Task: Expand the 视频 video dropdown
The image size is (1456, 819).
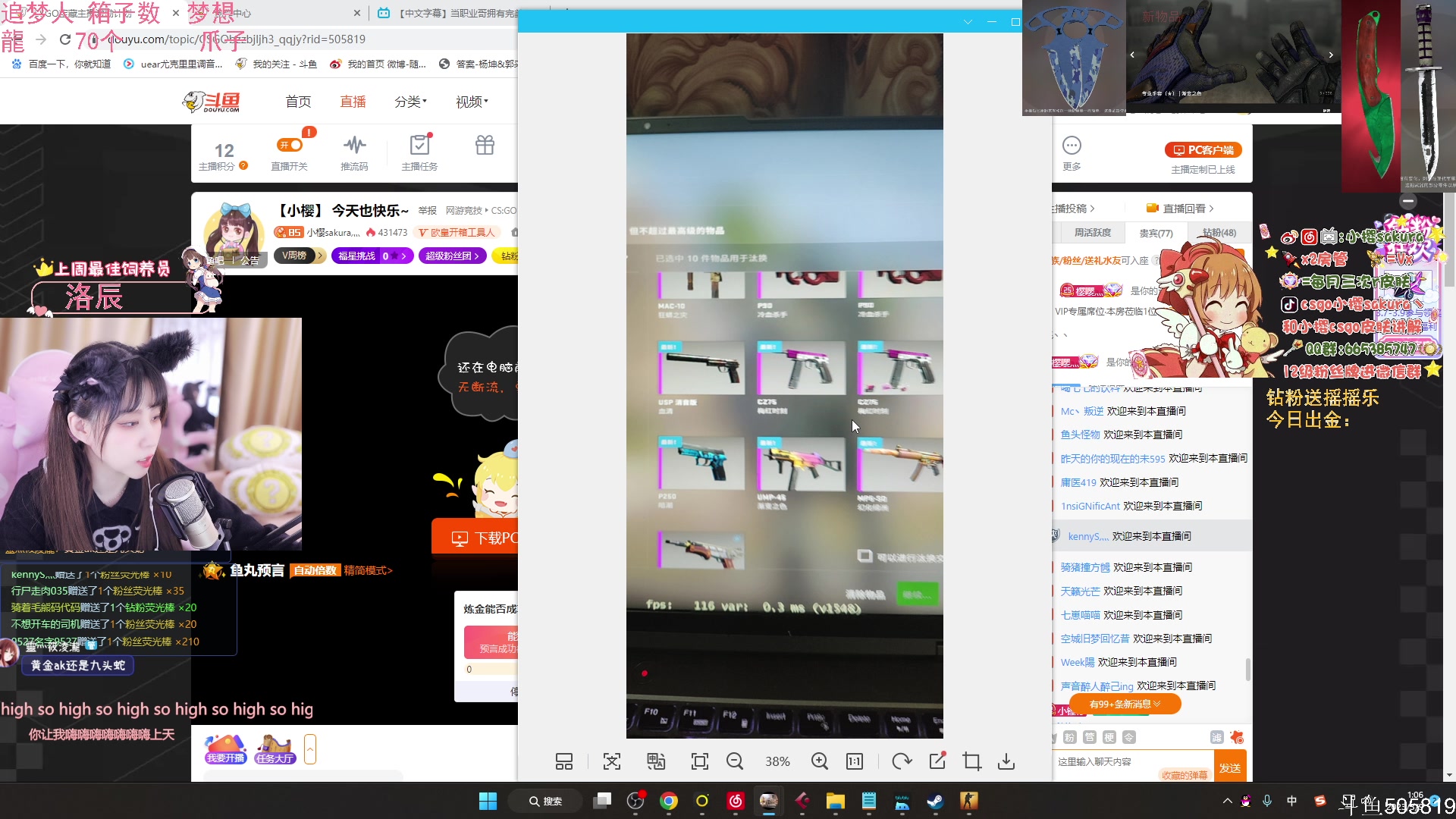Action: point(472,102)
